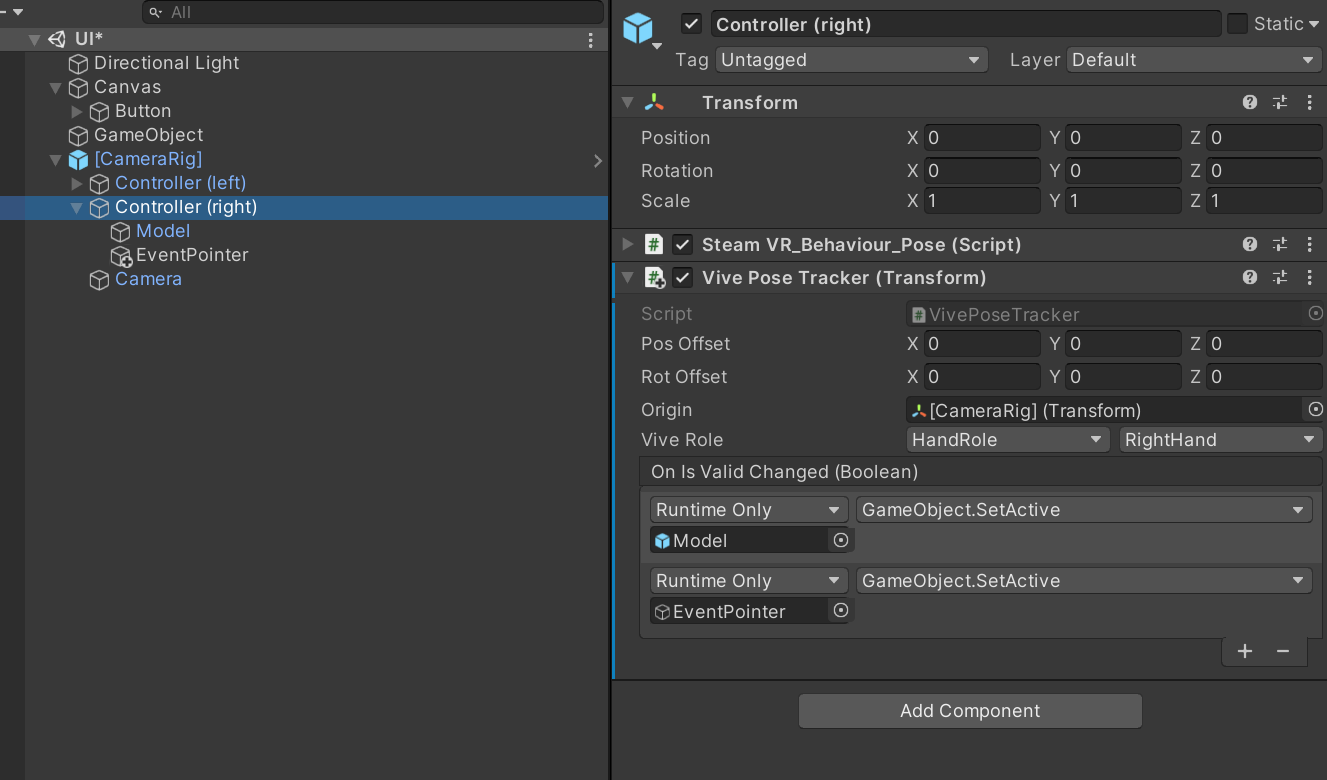
Task: Open Transform component kebab menu
Action: tap(1310, 102)
